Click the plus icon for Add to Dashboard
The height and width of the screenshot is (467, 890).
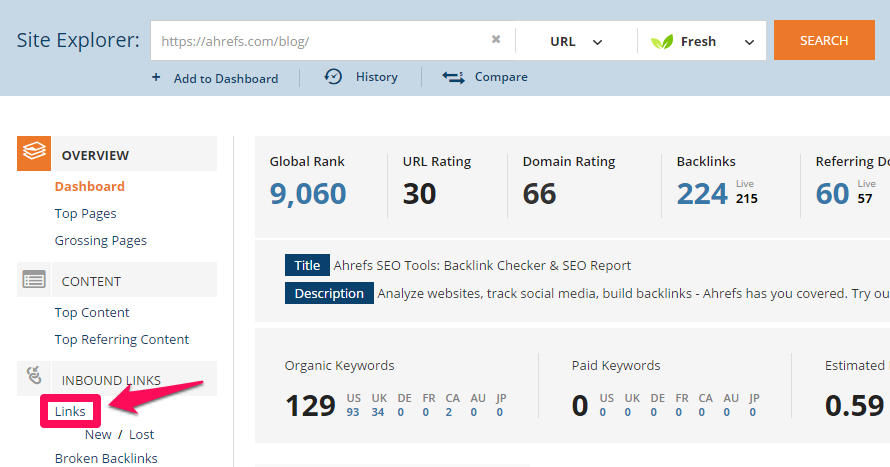pyautogui.click(x=156, y=77)
